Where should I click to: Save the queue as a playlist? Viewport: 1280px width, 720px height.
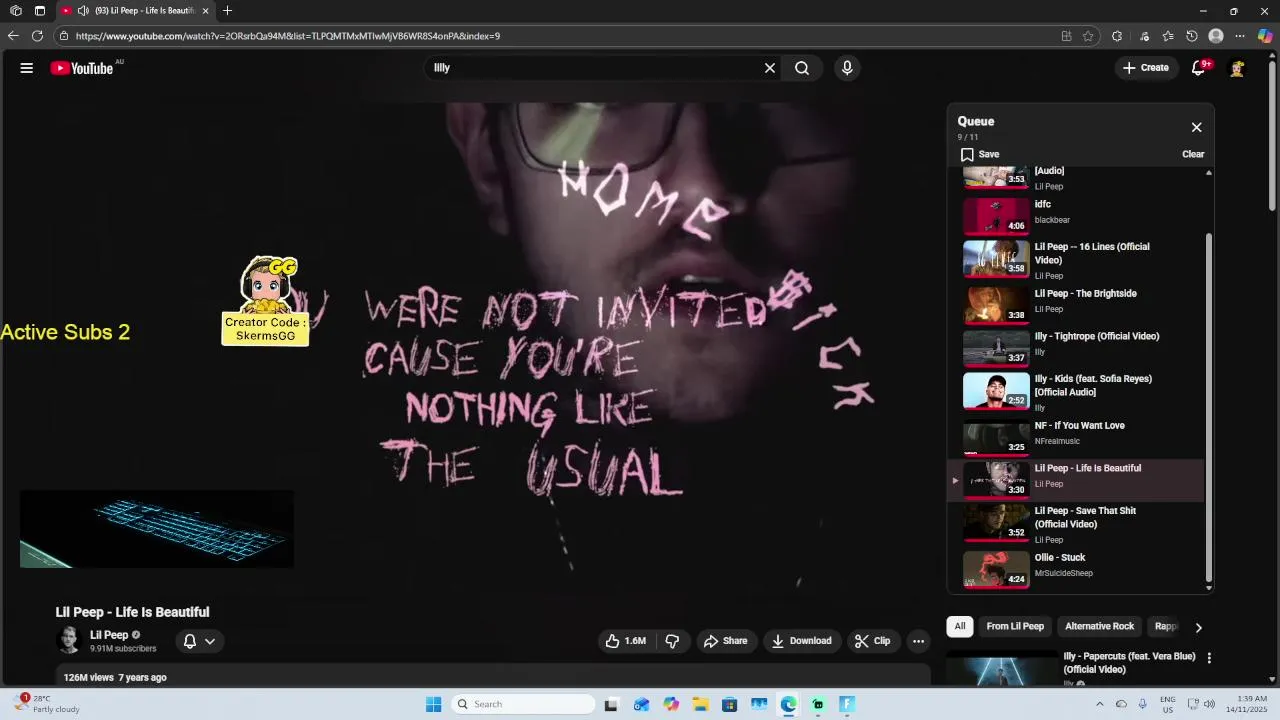(x=980, y=154)
